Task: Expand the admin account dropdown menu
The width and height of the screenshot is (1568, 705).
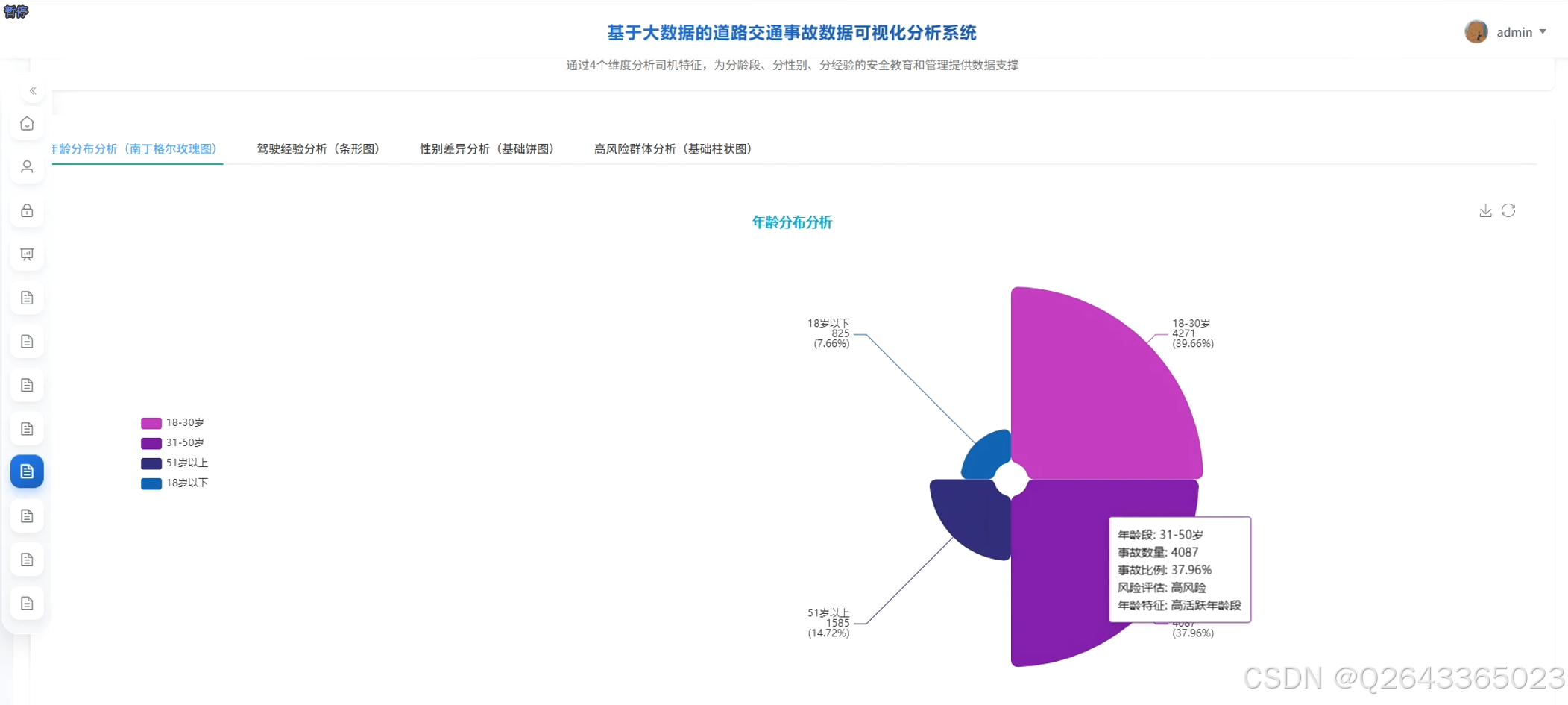Action: point(1543,31)
